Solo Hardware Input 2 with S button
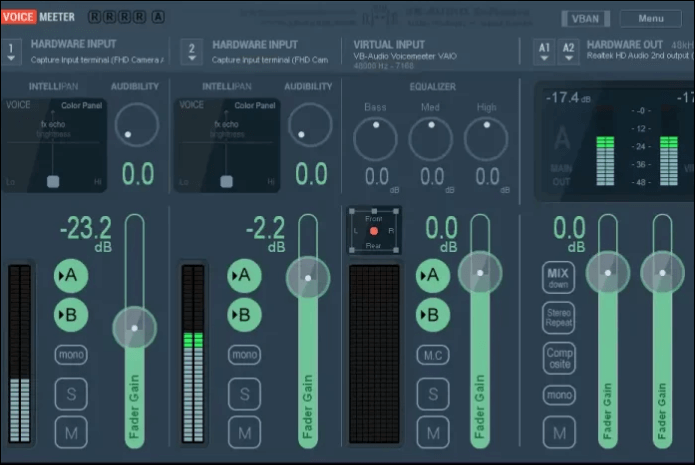Screen dimensions: 695x465 click(244, 394)
